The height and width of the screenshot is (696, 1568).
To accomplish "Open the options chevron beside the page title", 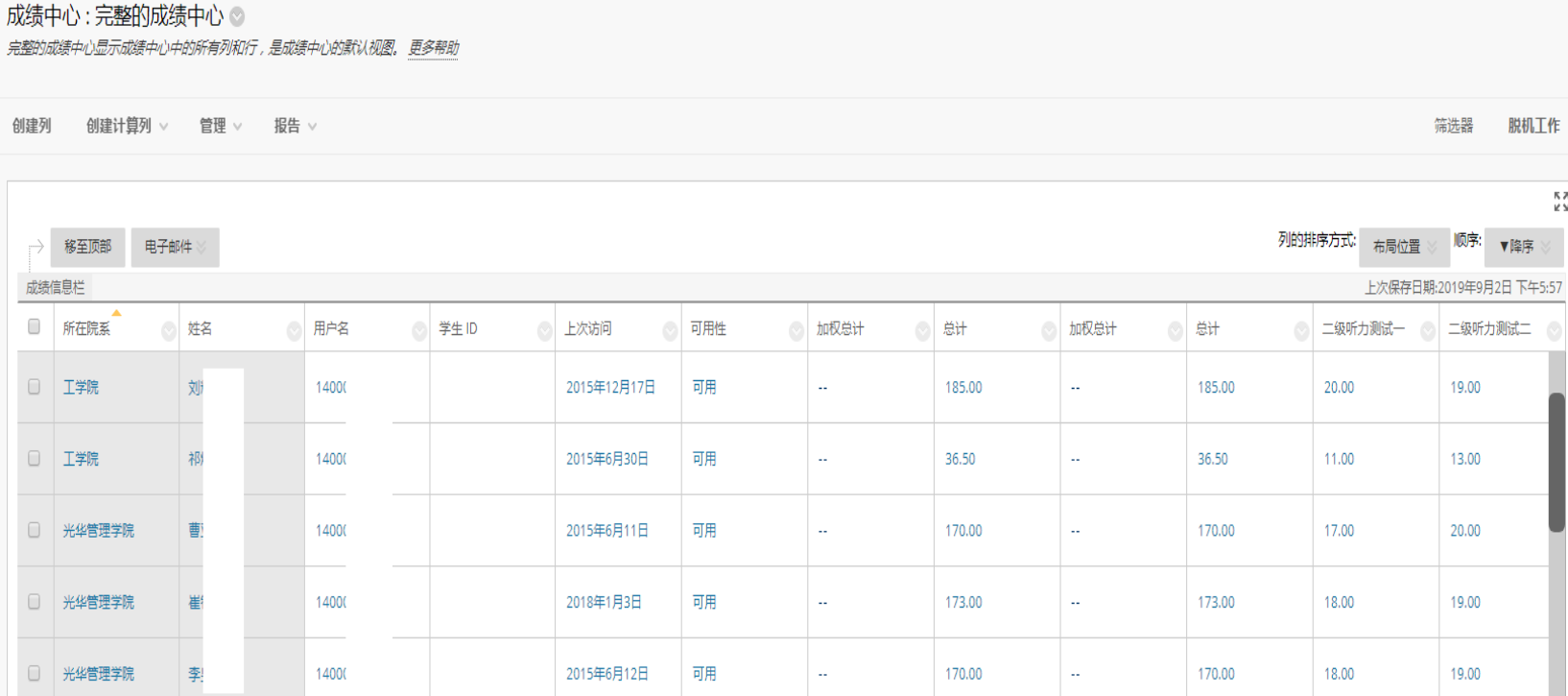I will [237, 16].
